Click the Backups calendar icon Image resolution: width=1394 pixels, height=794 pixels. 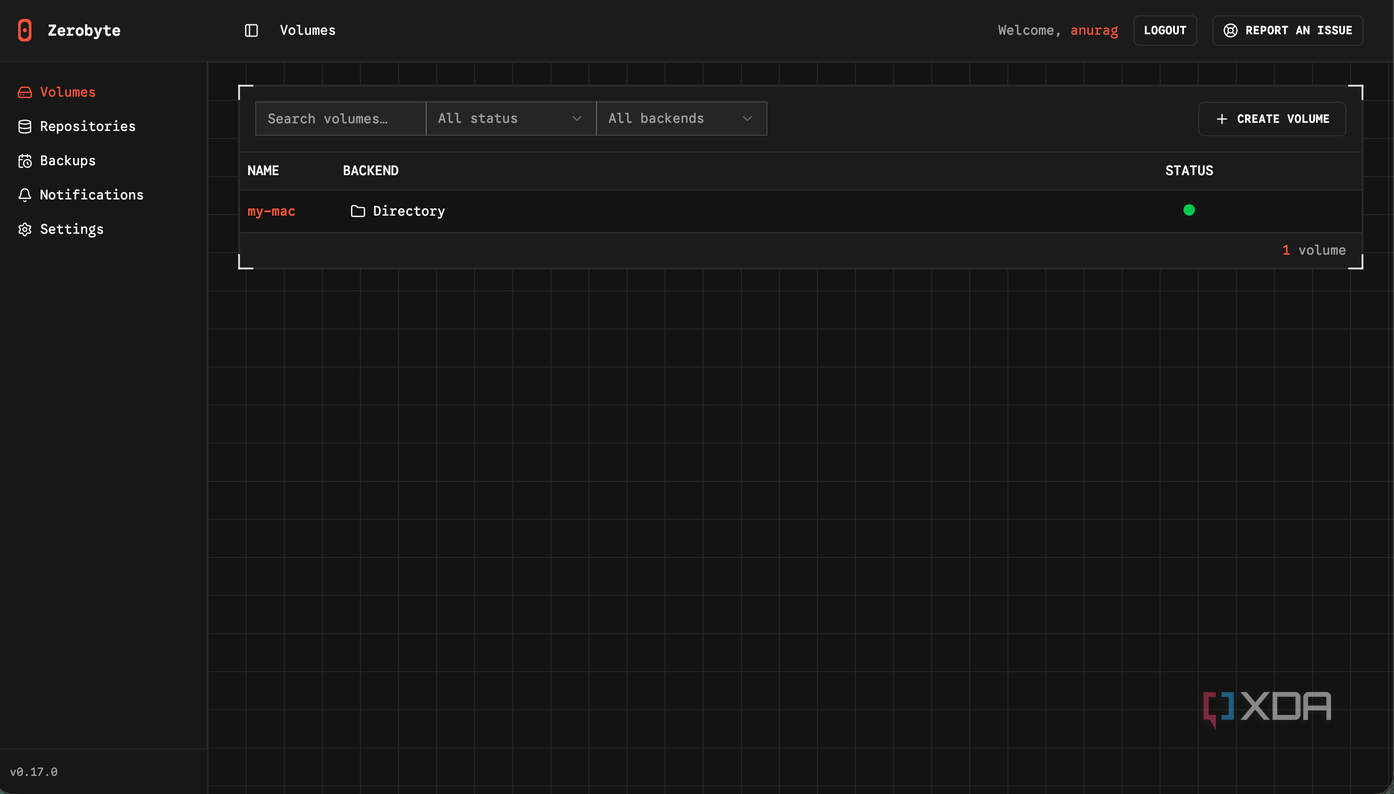coord(25,160)
